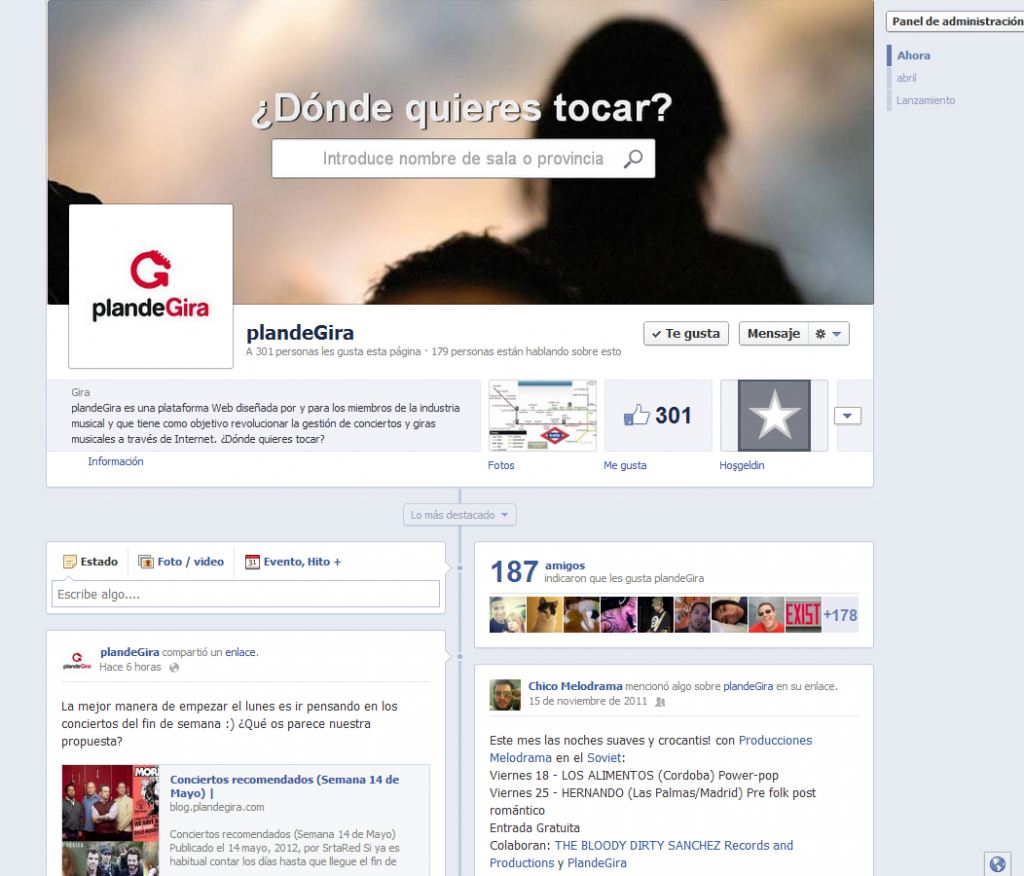Click the Estado note icon
Screen dimensions: 1024x876
(69, 562)
